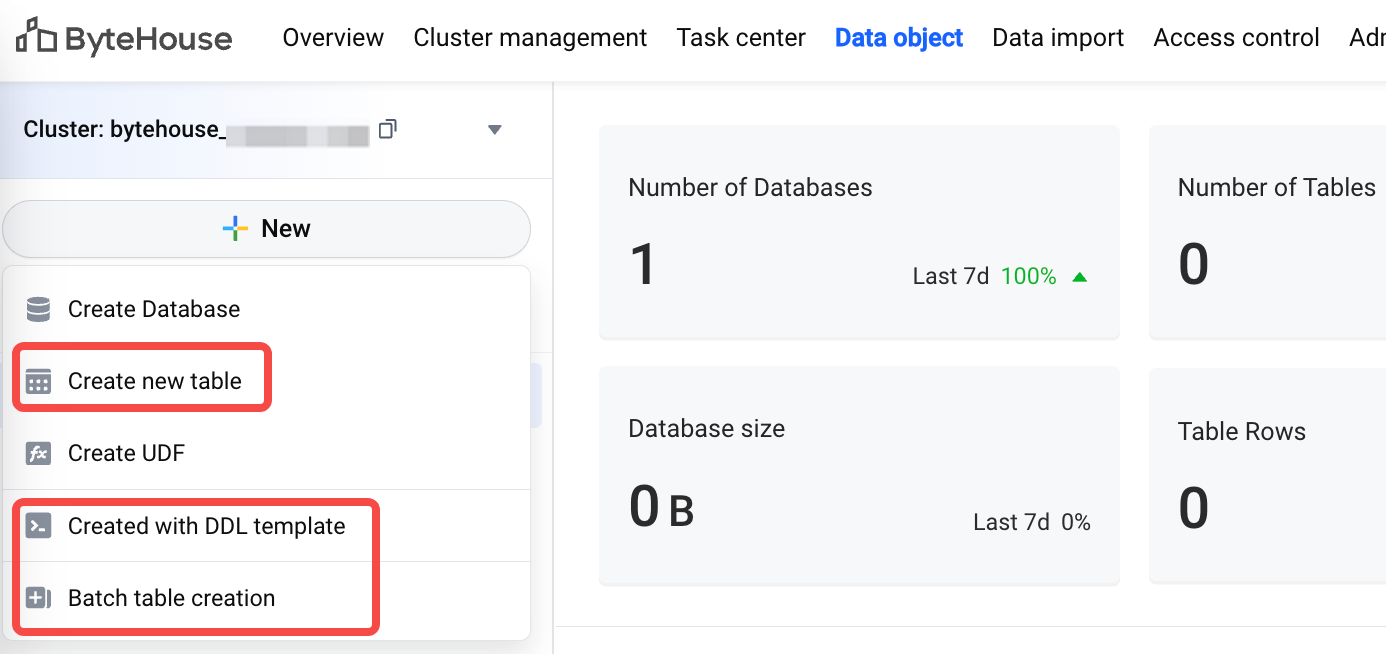Click the database cylinder icon

click(38, 309)
